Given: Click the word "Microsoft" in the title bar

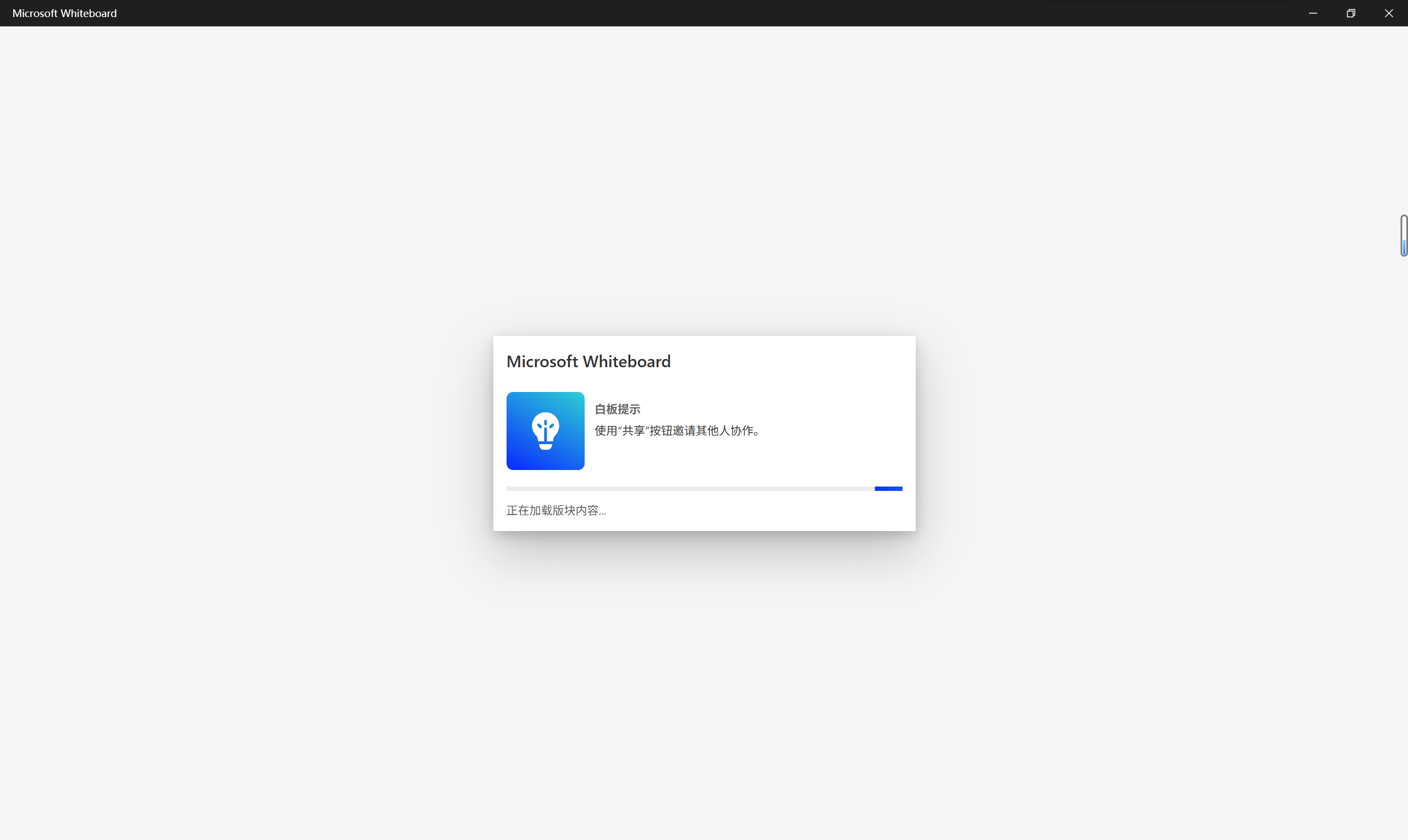Looking at the screenshot, I should [x=35, y=13].
